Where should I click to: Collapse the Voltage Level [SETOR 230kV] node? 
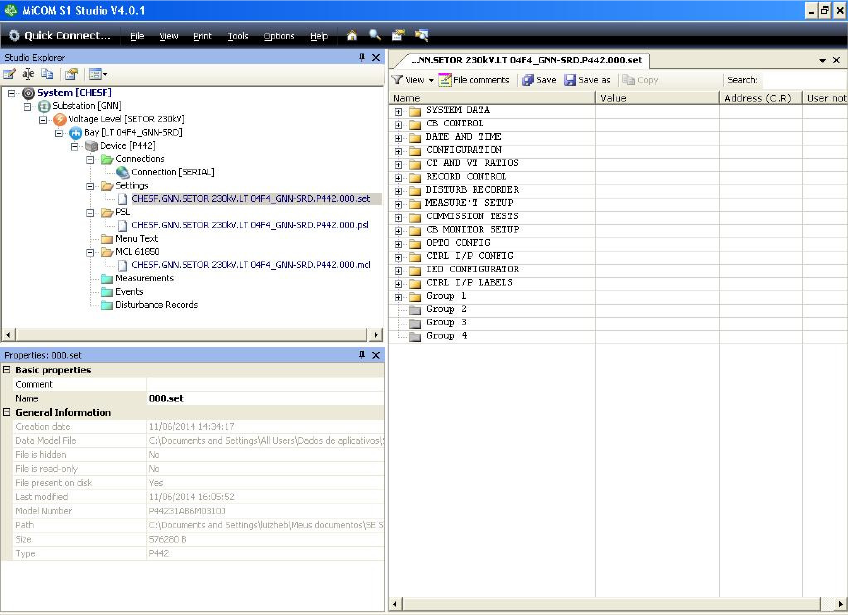(x=43, y=120)
